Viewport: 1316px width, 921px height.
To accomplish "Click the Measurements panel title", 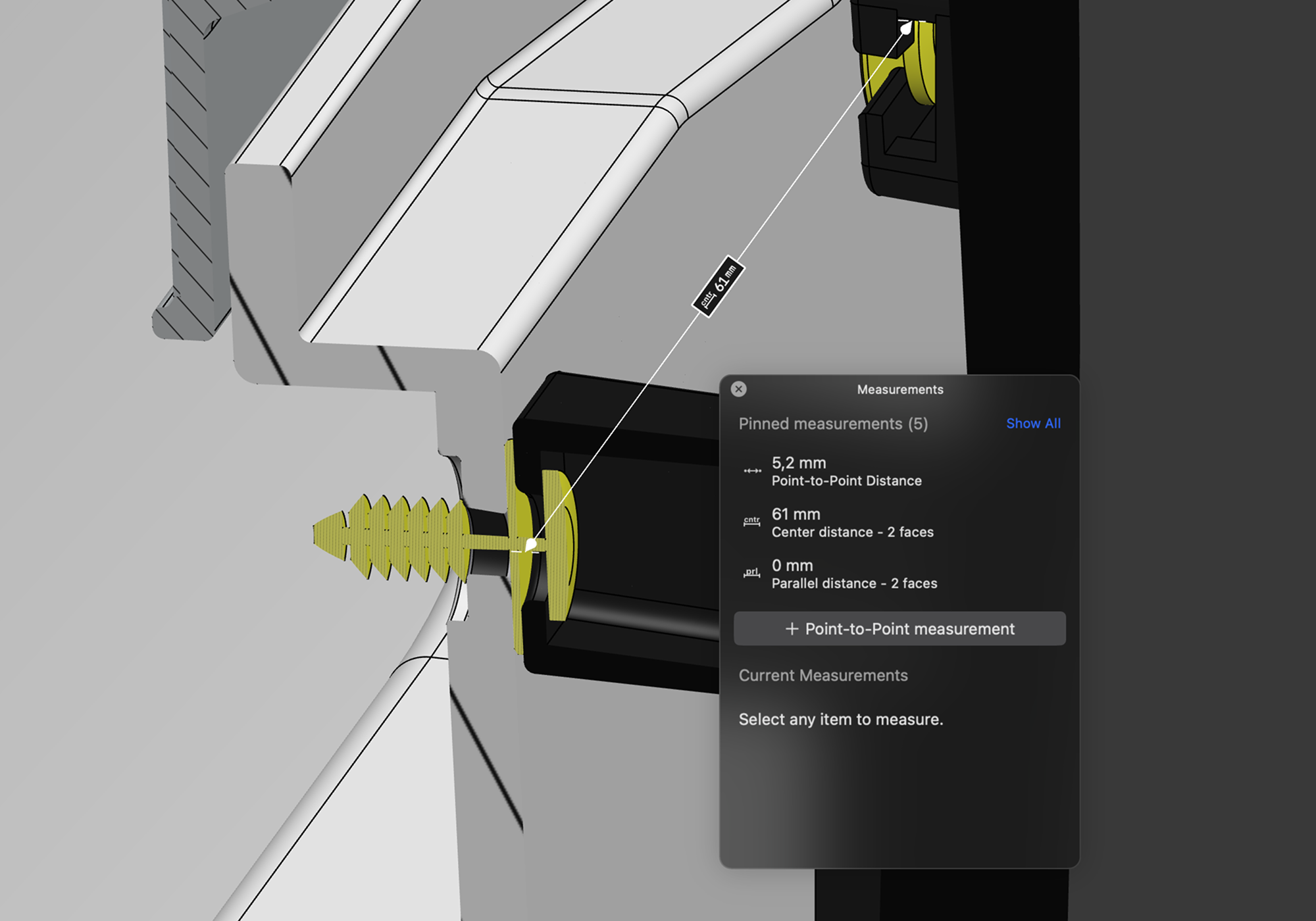I will (899, 389).
